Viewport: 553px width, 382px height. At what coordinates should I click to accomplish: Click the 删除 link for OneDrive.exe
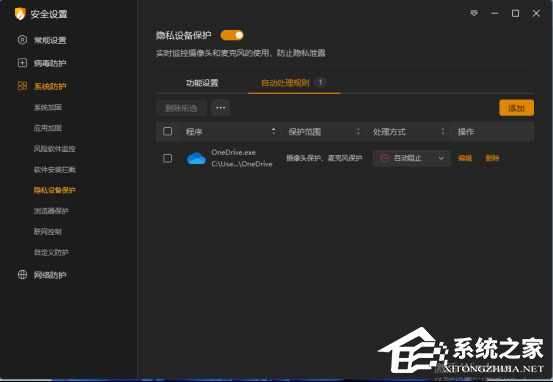point(492,158)
